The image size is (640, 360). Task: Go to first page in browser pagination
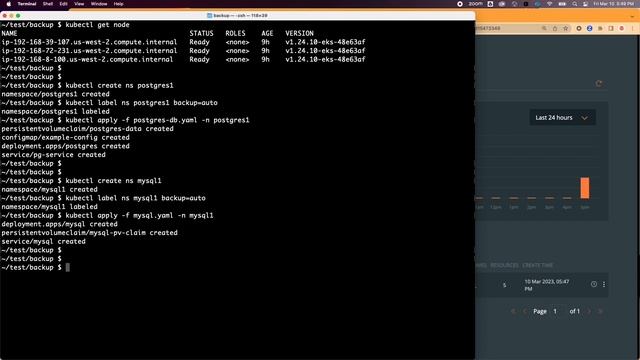[513, 311]
